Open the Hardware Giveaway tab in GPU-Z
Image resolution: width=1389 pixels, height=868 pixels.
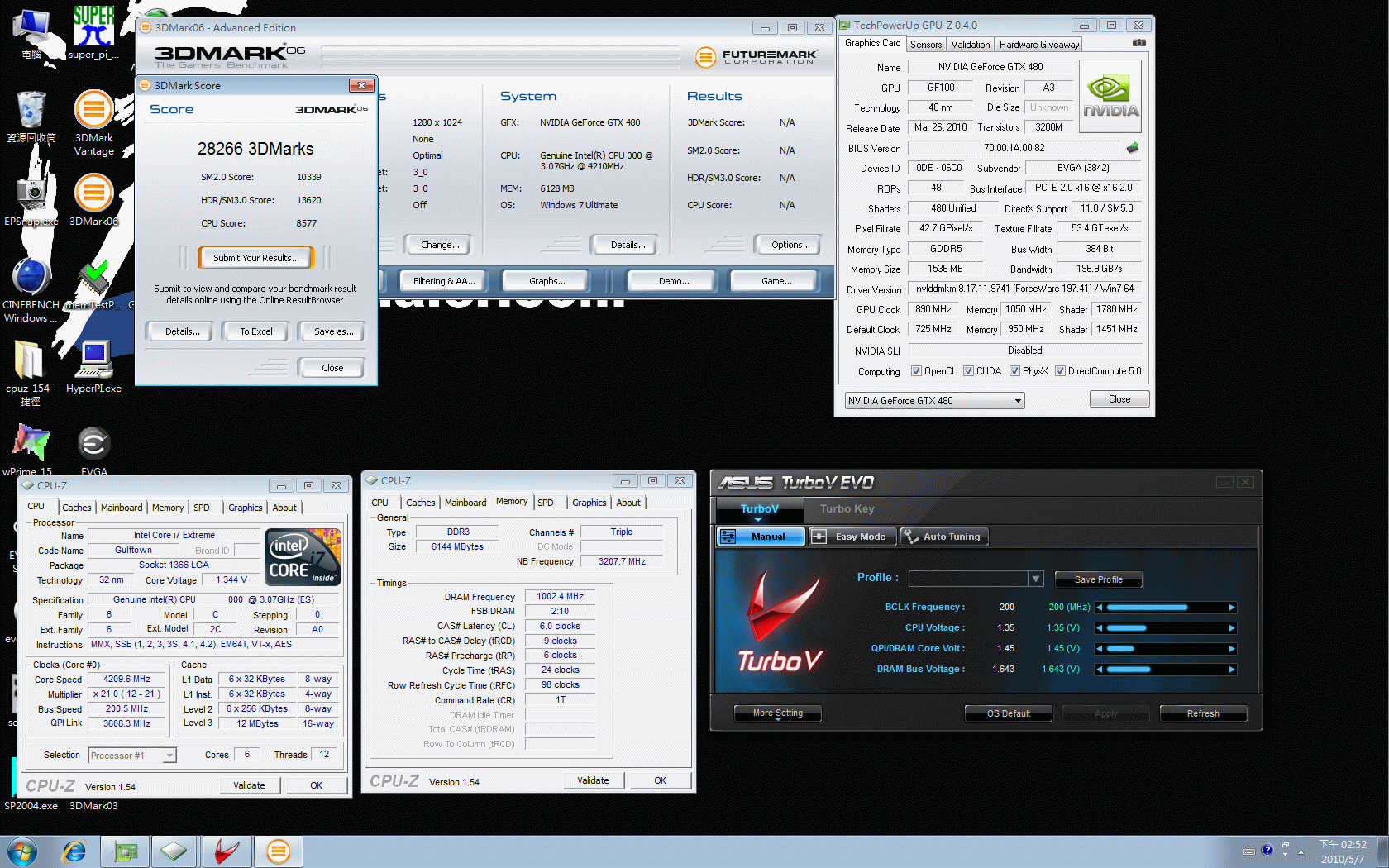tap(1038, 45)
